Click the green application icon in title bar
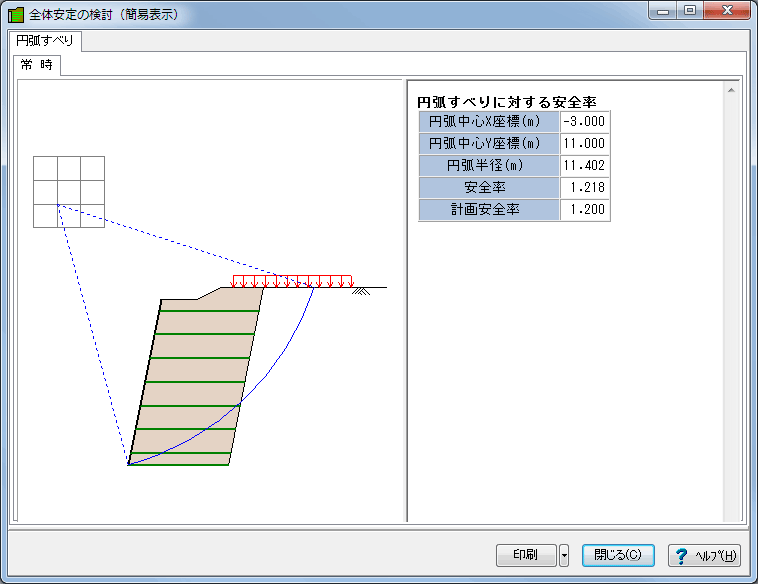Image resolution: width=758 pixels, height=584 pixels. coord(15,15)
